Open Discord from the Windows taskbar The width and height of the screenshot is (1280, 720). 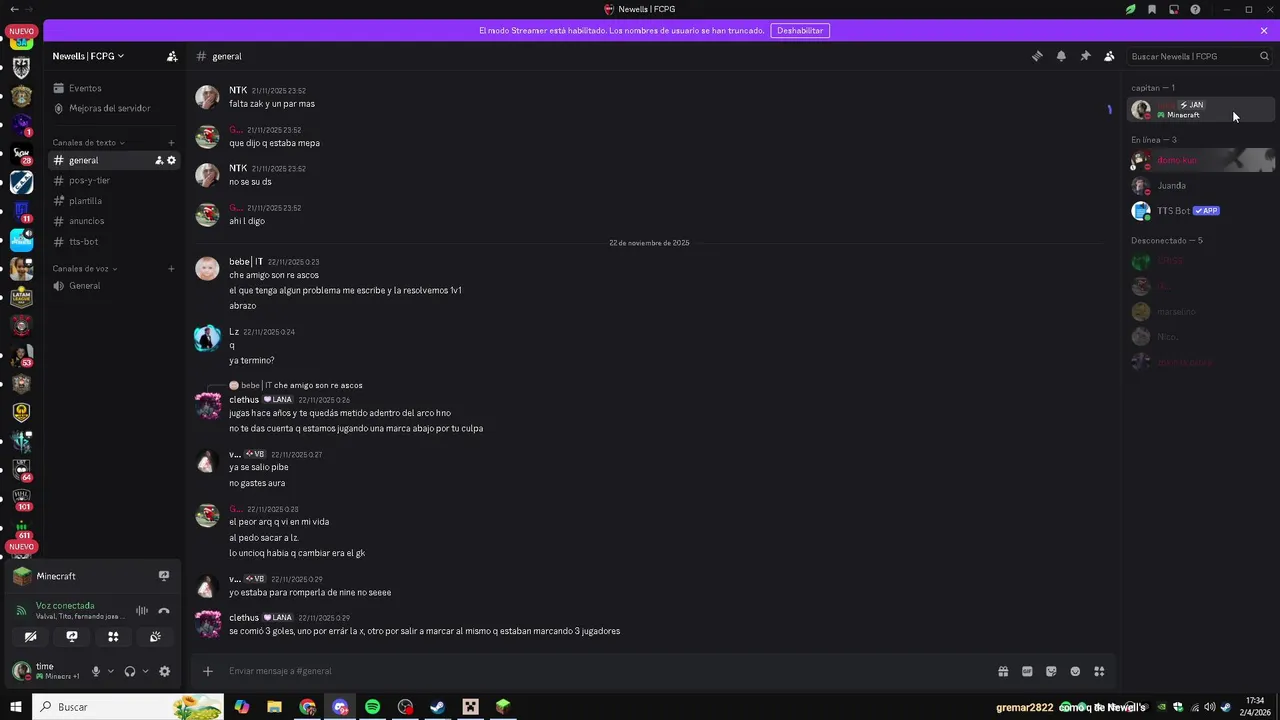340,707
